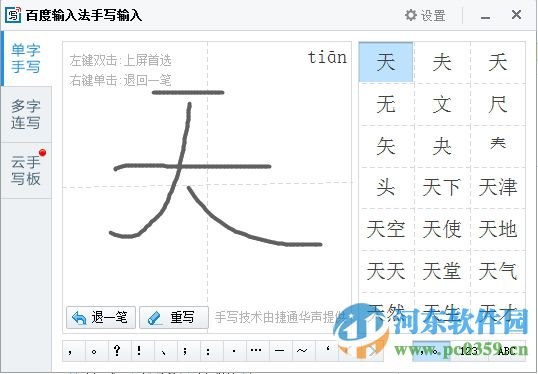
Task: Minimize the handwriting input window
Action: pos(485,17)
